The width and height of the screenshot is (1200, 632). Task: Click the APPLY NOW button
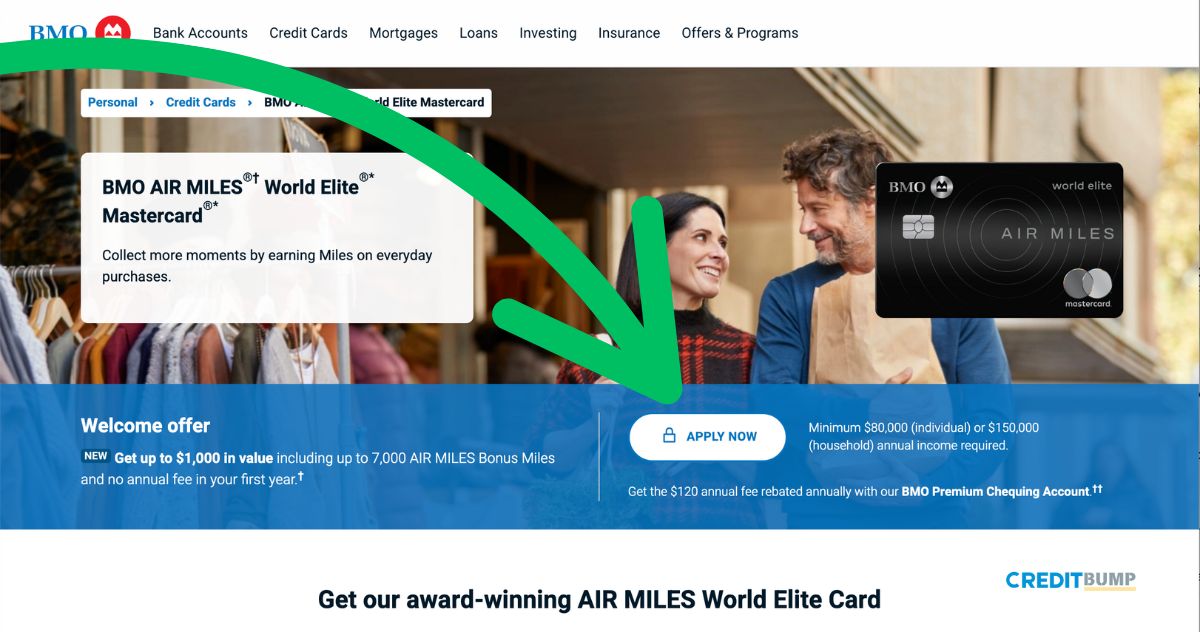707,437
